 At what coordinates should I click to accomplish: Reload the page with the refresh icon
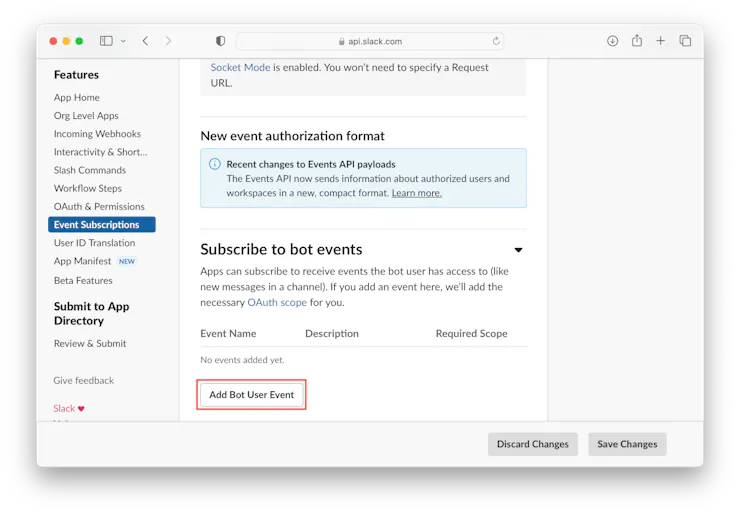pyautogui.click(x=496, y=41)
